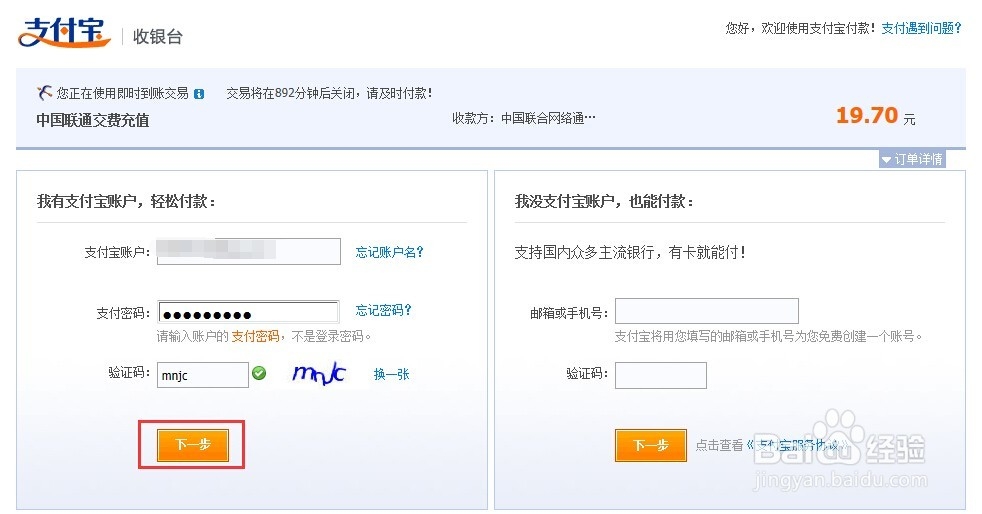Click the orange 支付密码 hint link

coord(255,336)
